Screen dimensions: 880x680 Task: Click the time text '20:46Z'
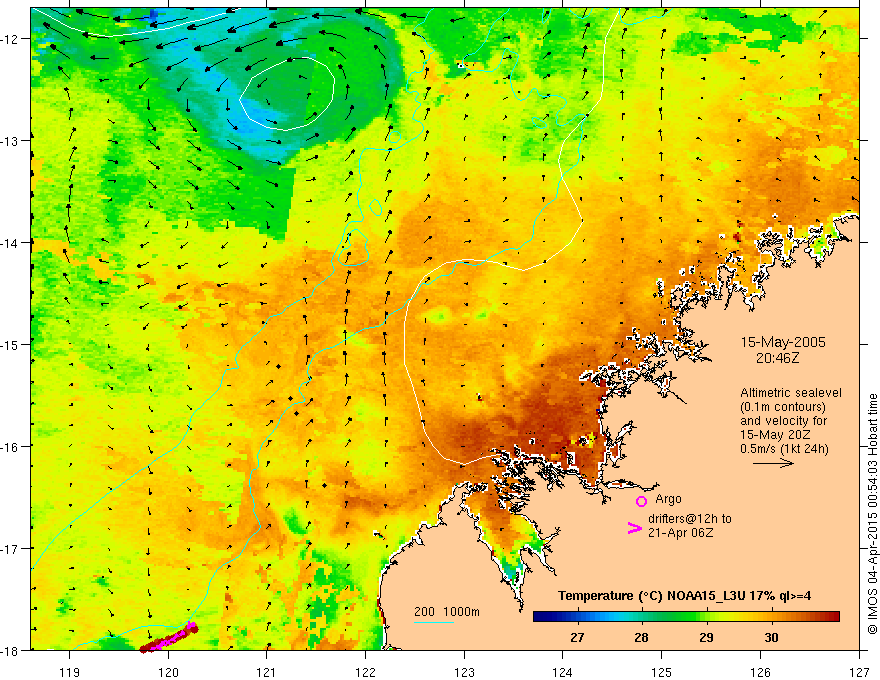777,357
